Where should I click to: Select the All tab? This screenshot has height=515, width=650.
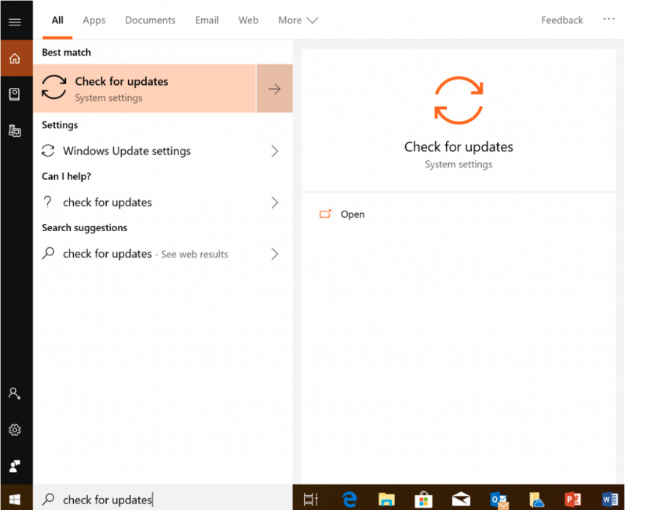pos(57,20)
